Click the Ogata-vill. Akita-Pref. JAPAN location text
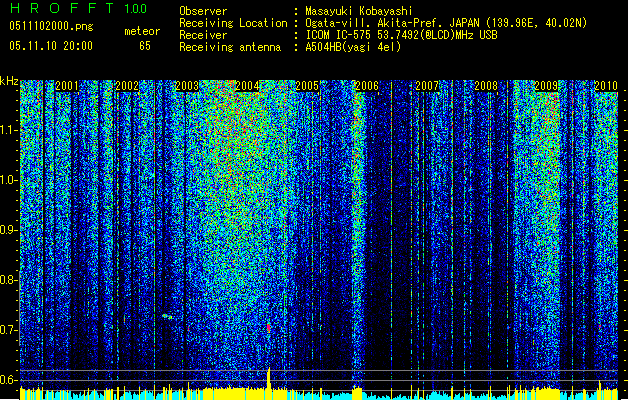Image resolution: width=629 pixels, height=400 pixels. (446, 23)
